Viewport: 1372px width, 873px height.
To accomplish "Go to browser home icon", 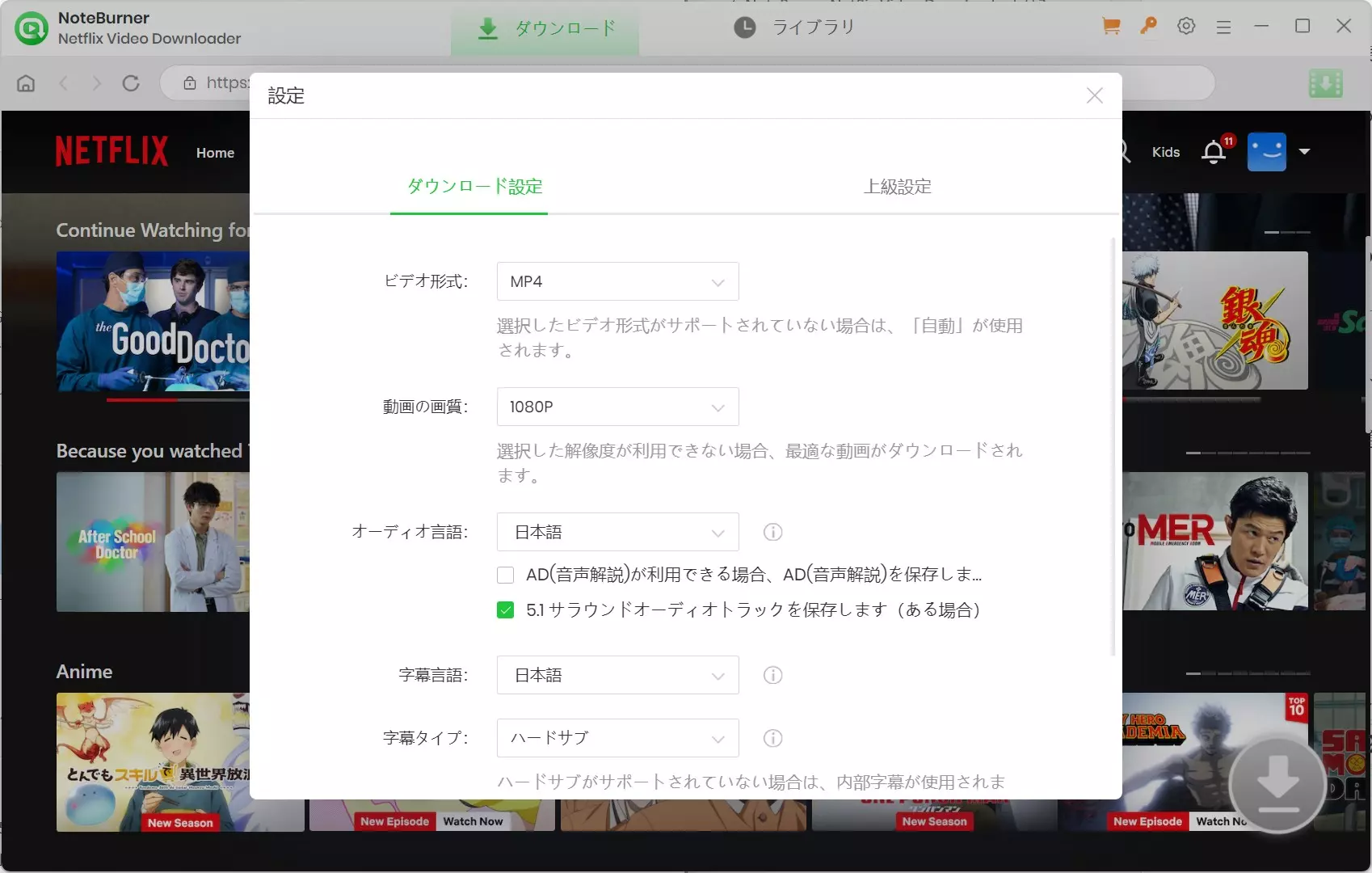I will click(26, 83).
